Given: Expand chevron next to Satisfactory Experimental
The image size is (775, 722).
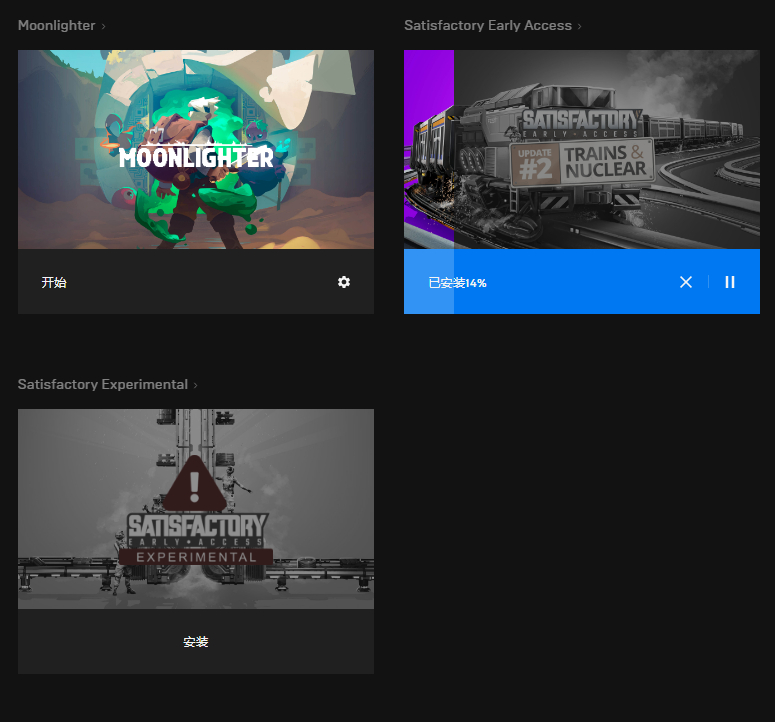Looking at the screenshot, I should pyautogui.click(x=195, y=385).
